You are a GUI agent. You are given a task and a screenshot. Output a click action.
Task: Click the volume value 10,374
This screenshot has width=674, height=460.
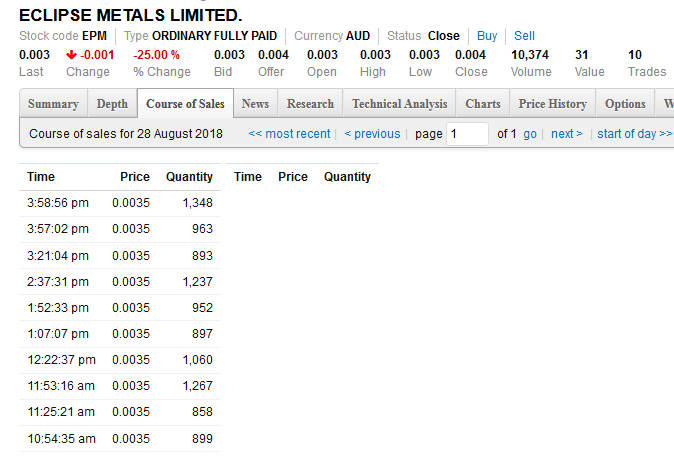click(530, 55)
